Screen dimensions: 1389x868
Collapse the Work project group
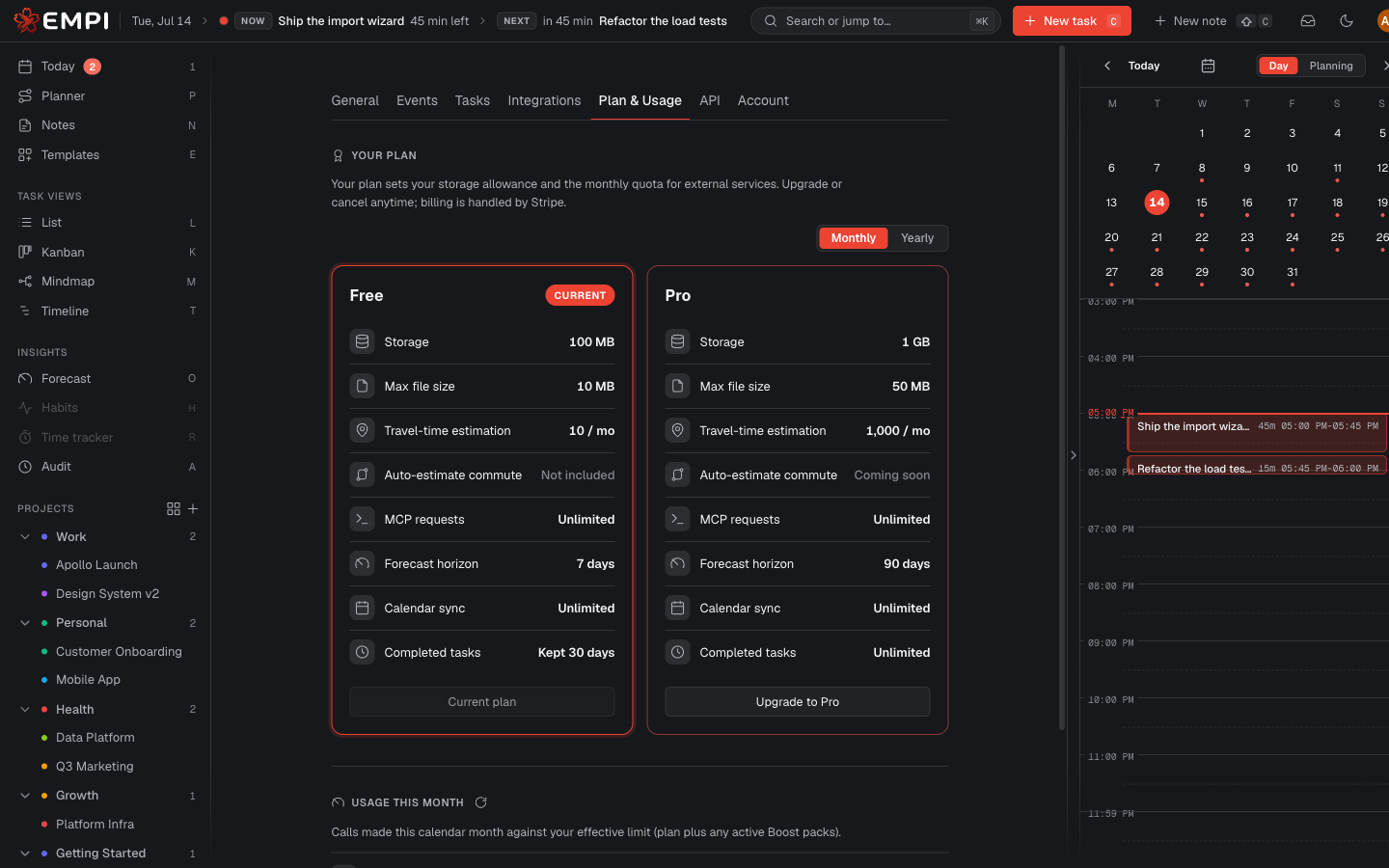pyautogui.click(x=25, y=536)
